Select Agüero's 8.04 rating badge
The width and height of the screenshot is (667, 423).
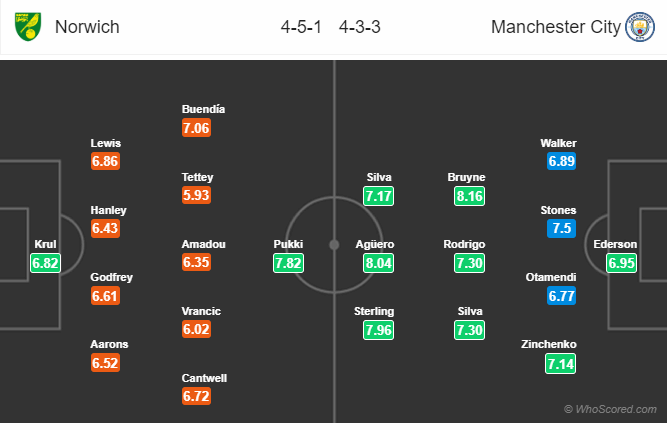pos(379,263)
